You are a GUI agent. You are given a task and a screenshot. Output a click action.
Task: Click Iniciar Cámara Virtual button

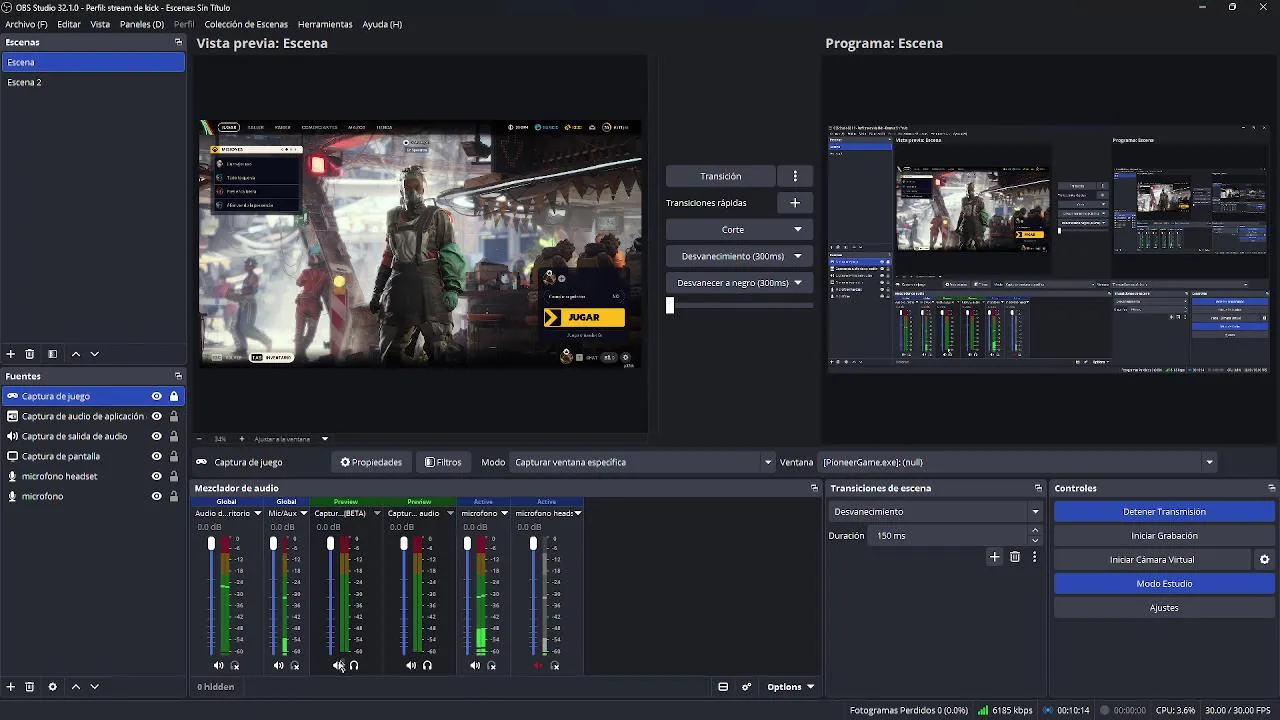[x=1152, y=560]
